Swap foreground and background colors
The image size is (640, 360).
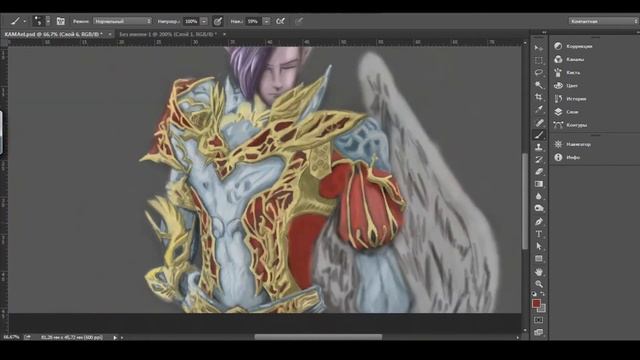click(x=542, y=293)
